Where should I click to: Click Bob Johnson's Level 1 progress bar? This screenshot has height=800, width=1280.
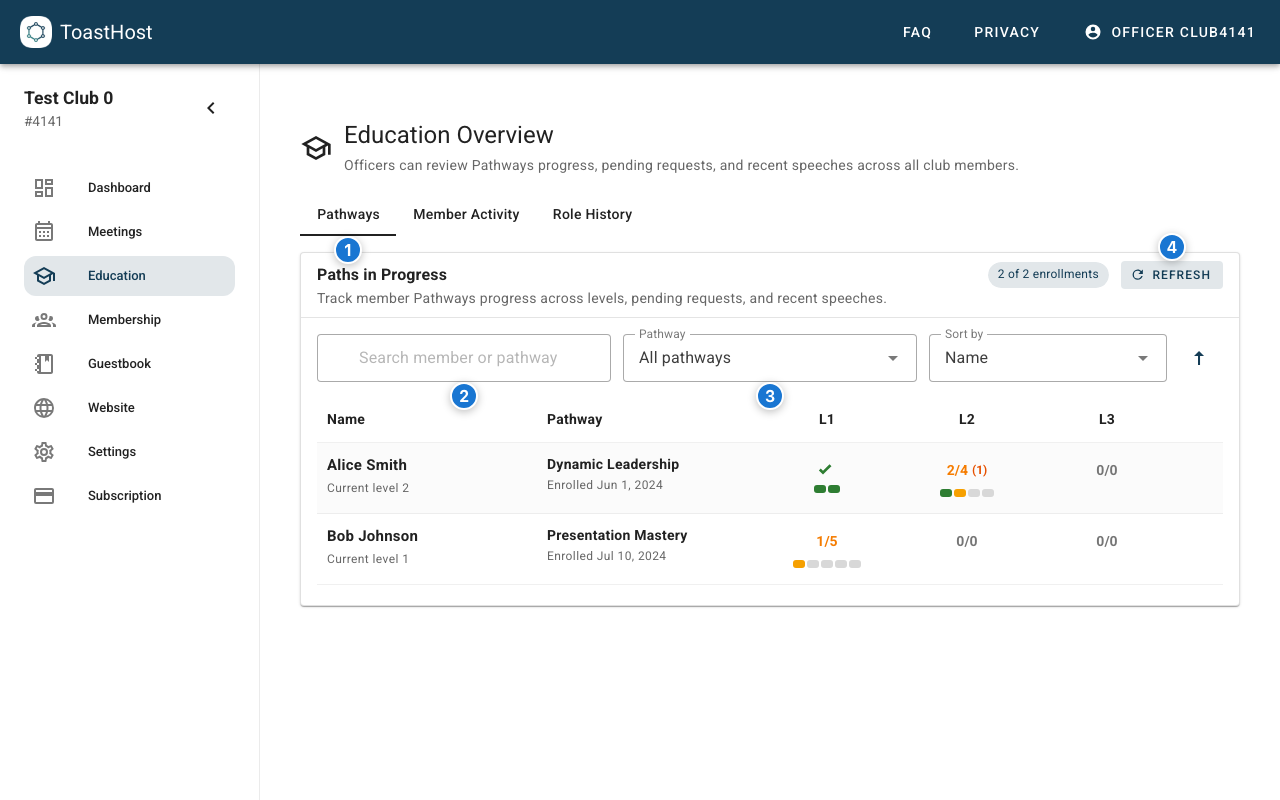click(x=827, y=563)
